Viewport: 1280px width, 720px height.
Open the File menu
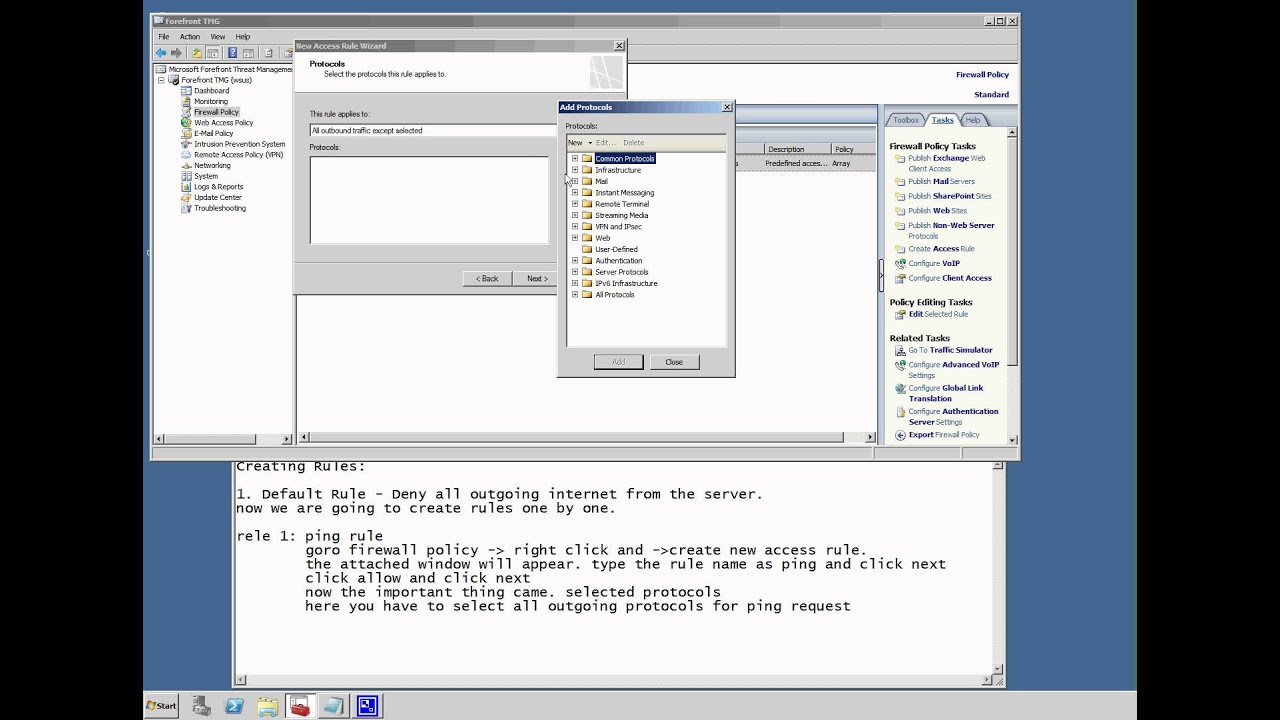tap(163, 36)
